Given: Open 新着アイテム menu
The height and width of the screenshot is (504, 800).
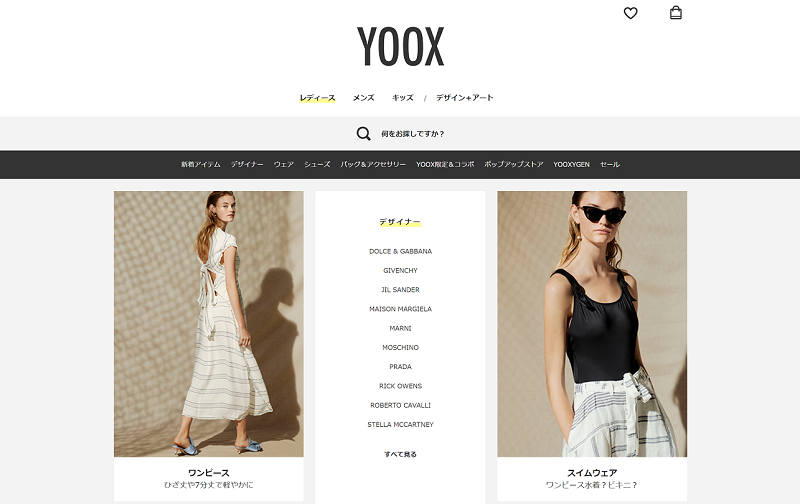Looking at the screenshot, I should click(201, 164).
